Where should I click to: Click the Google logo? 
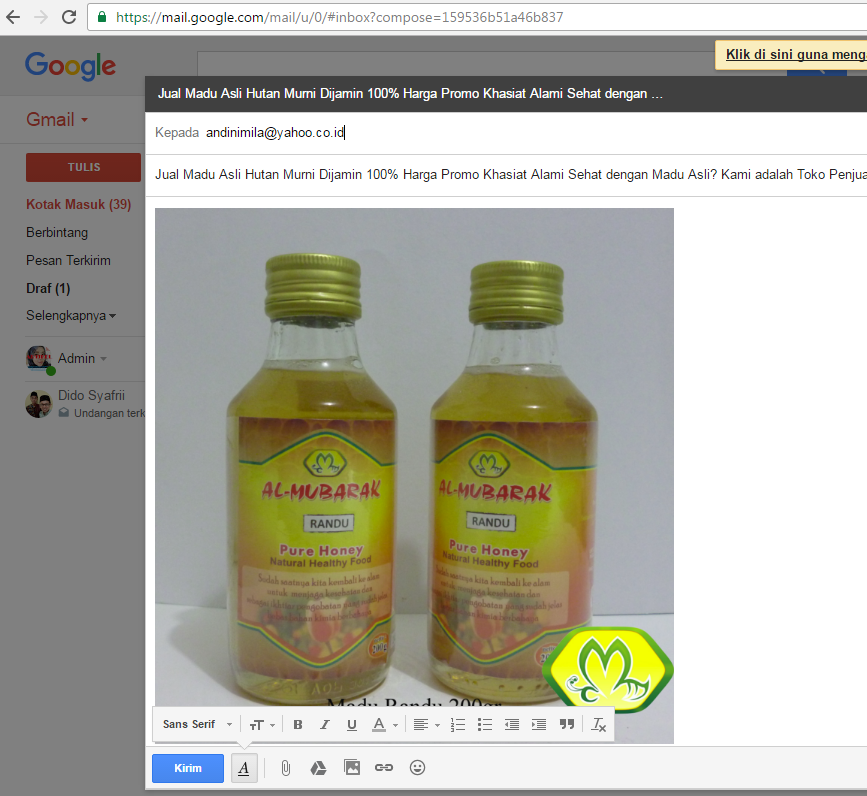pyautogui.click(x=70, y=66)
